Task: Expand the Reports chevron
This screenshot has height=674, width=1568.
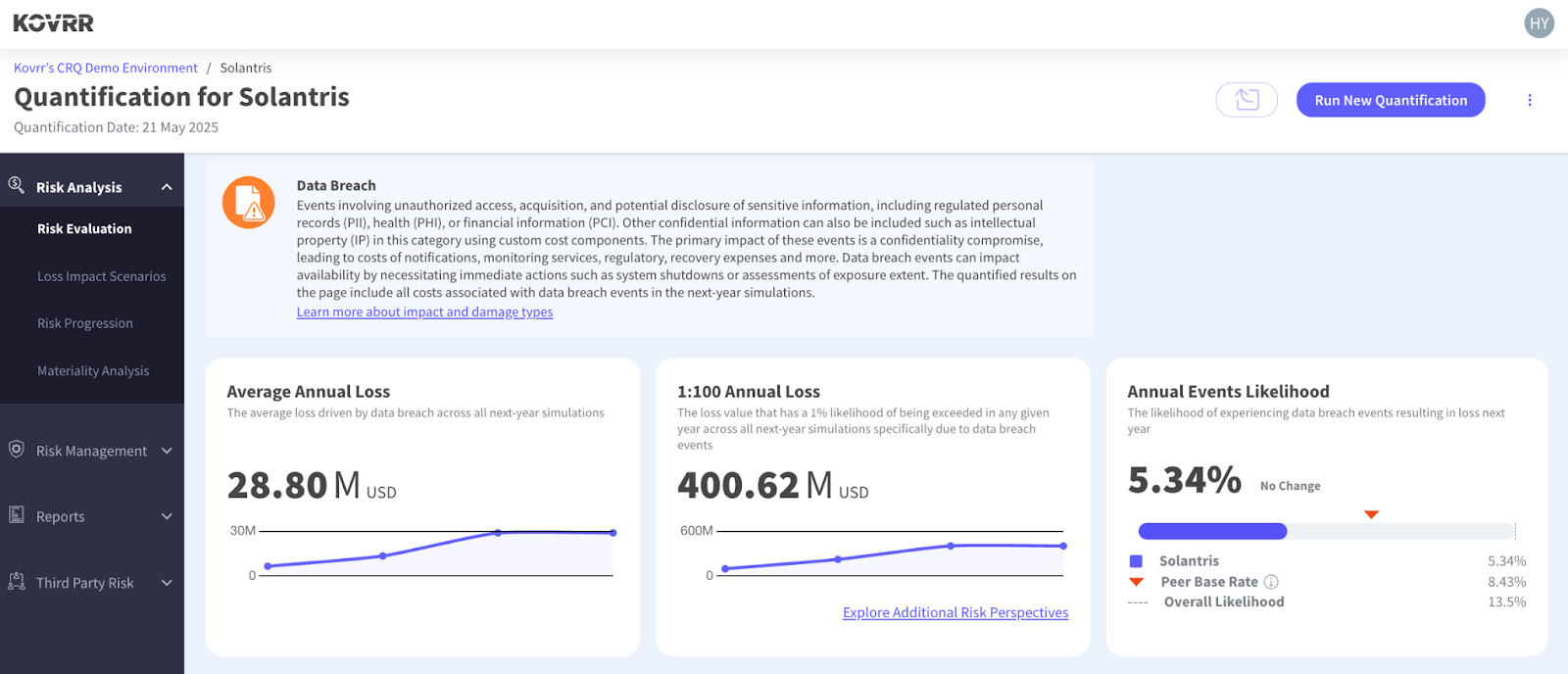Action: [x=167, y=516]
